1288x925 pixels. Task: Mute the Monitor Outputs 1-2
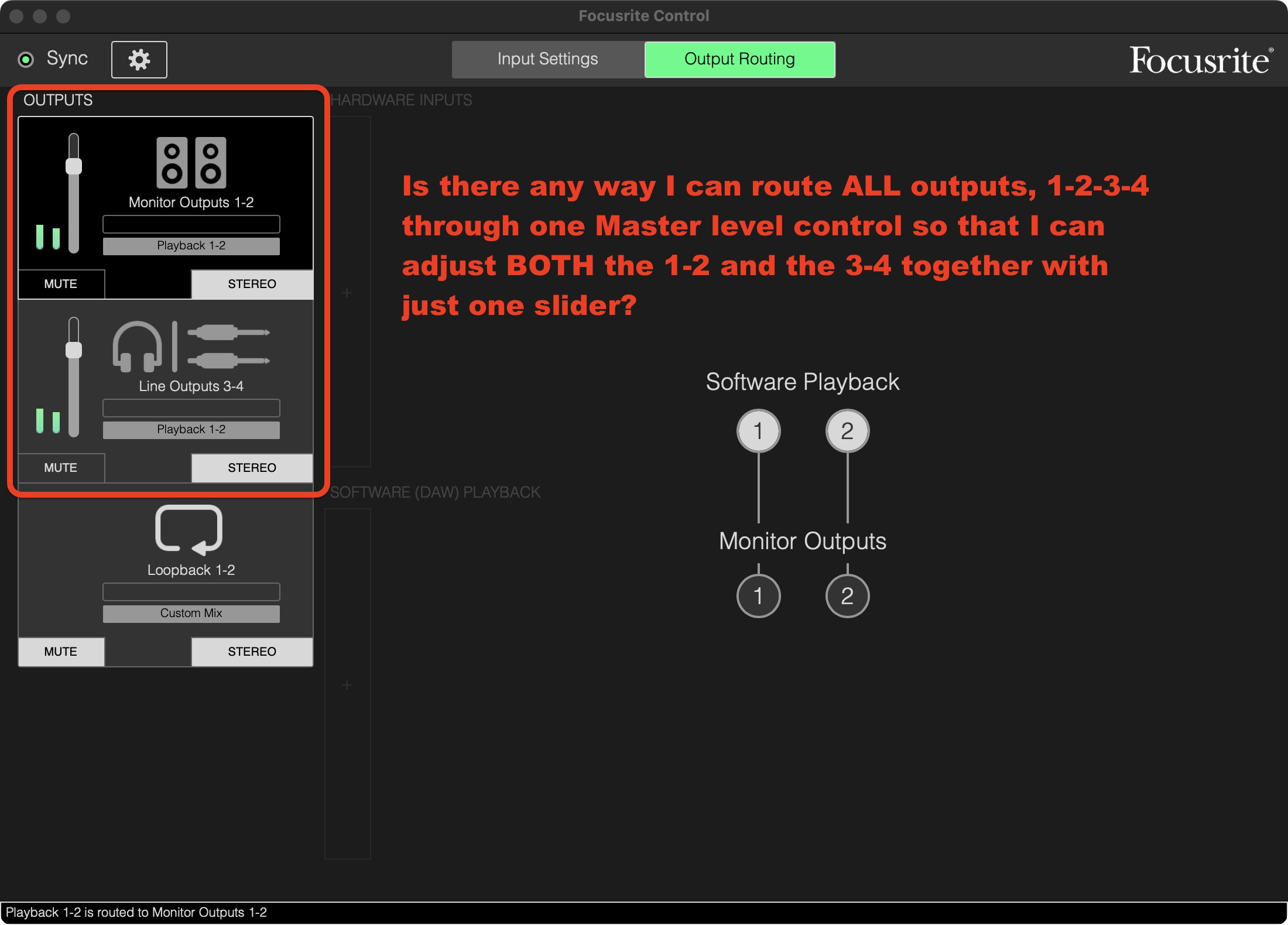[x=61, y=284]
